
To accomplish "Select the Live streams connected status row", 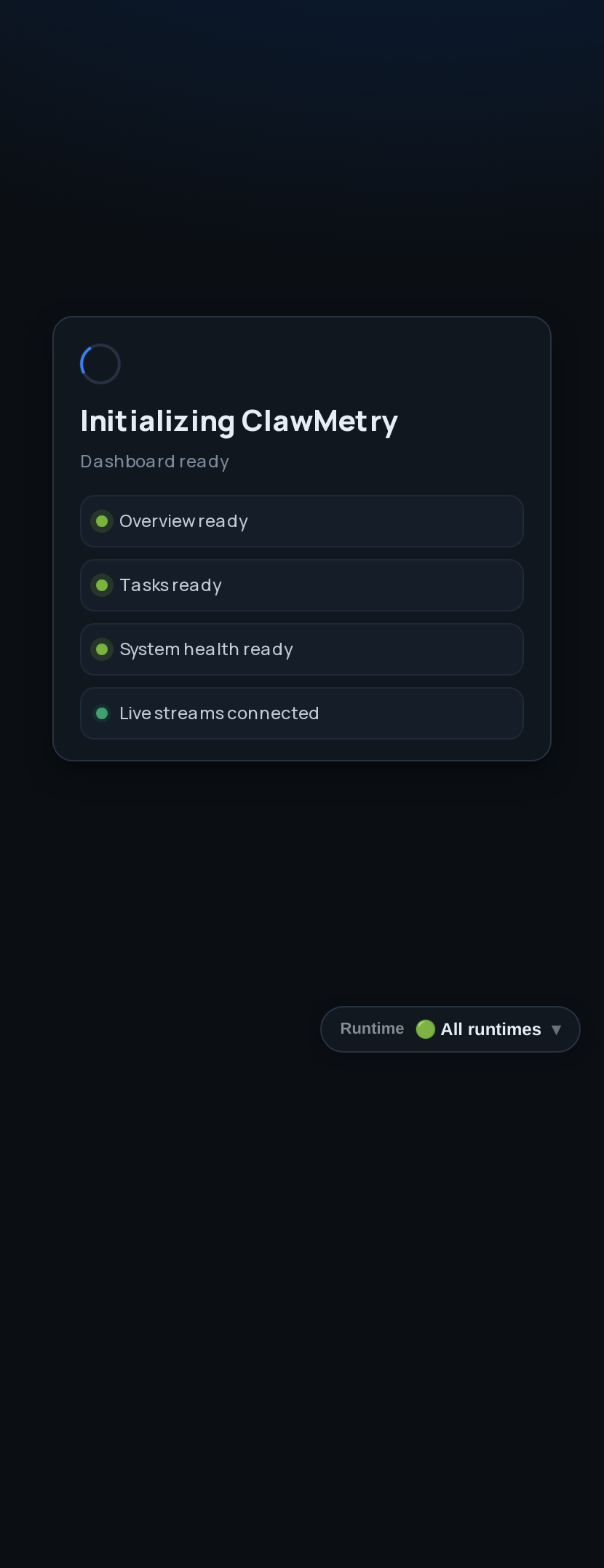I will pyautogui.click(x=302, y=713).
